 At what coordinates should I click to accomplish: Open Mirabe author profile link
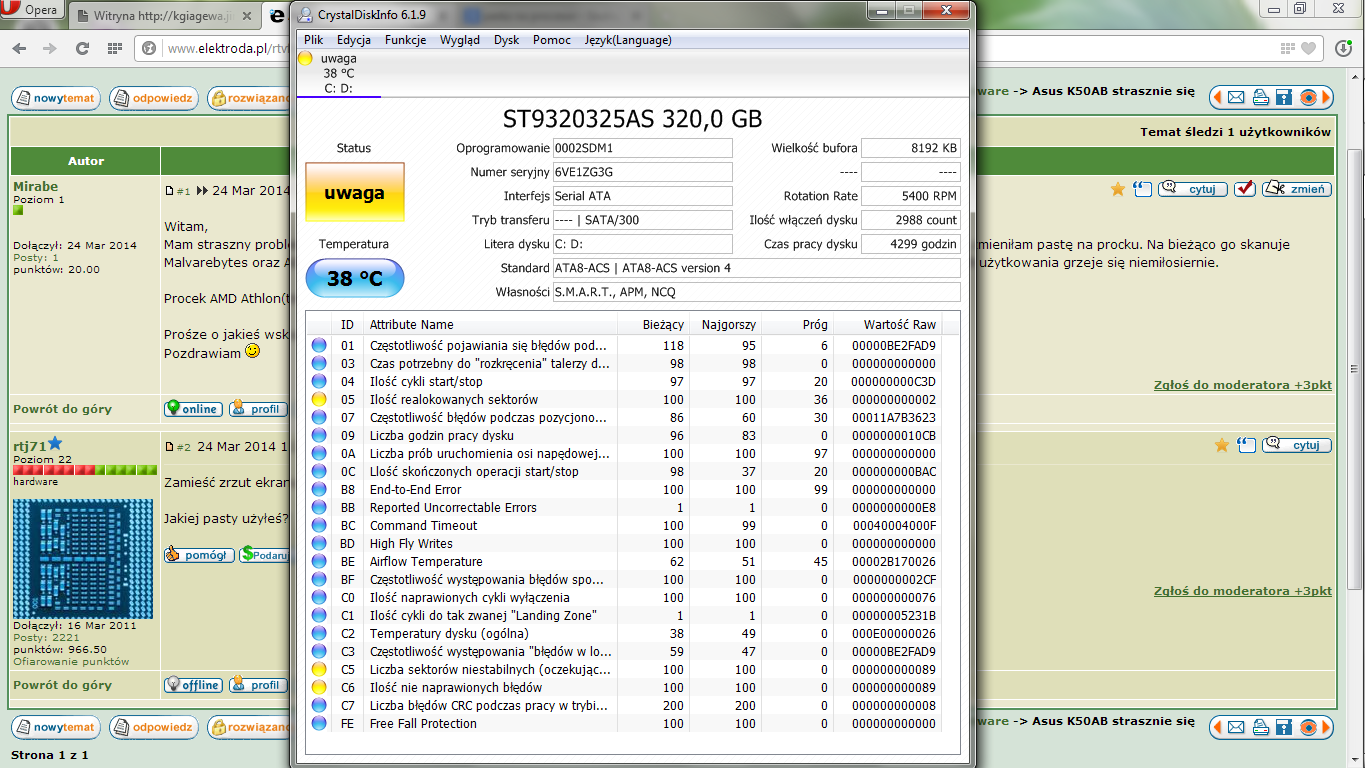pyautogui.click(x=36, y=186)
